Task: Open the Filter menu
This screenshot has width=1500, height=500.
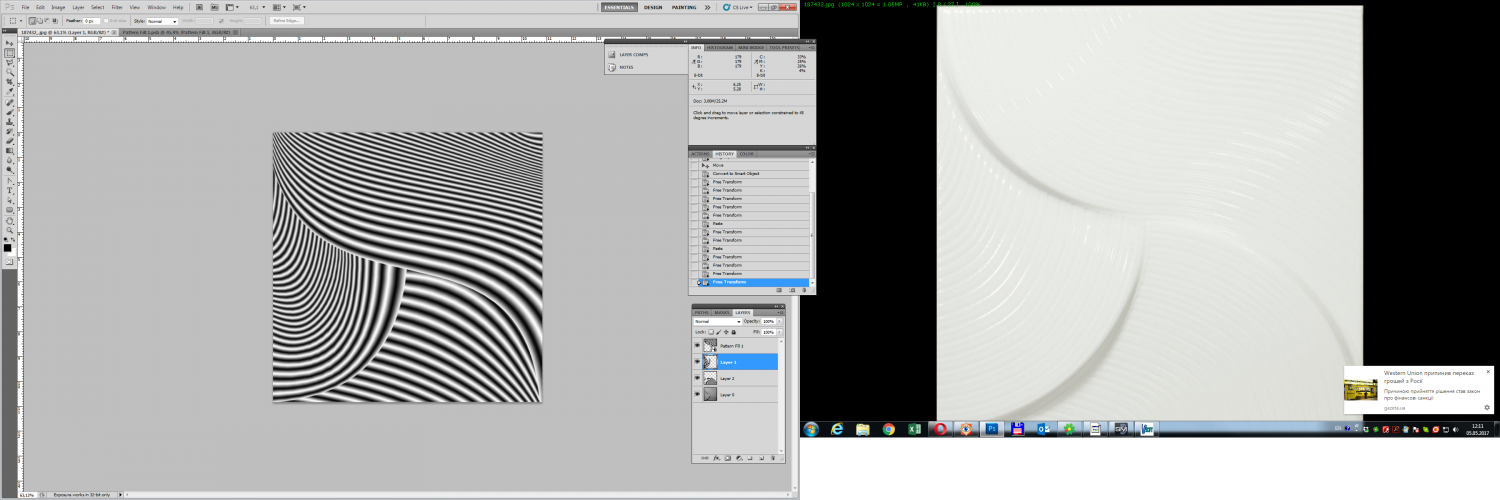Action: tap(117, 7)
